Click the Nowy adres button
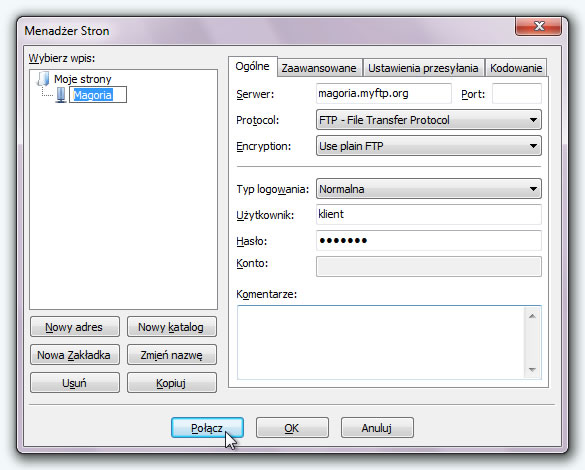Screen dimensions: 585x470 click(x=75, y=327)
